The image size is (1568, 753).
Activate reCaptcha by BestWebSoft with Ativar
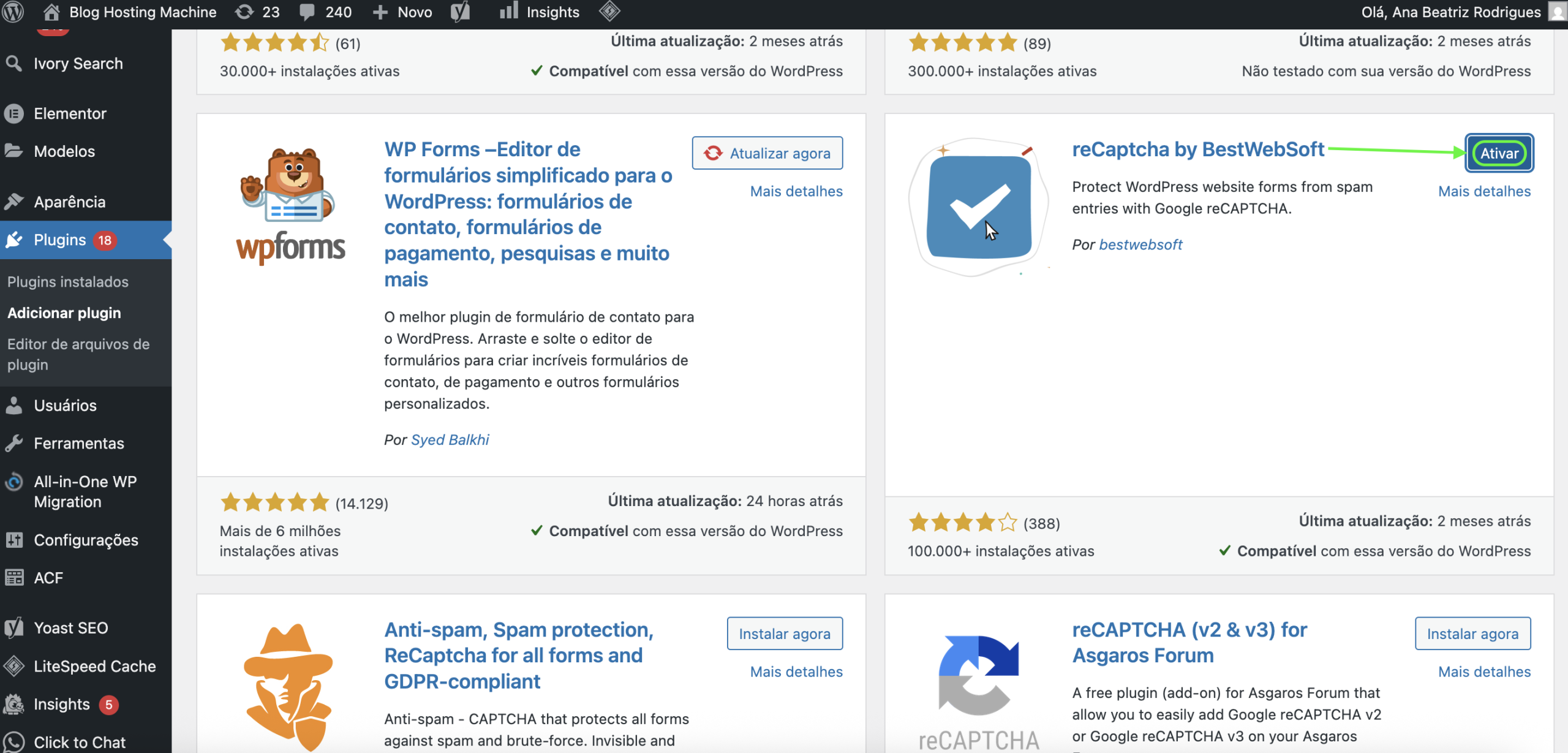click(x=1499, y=153)
